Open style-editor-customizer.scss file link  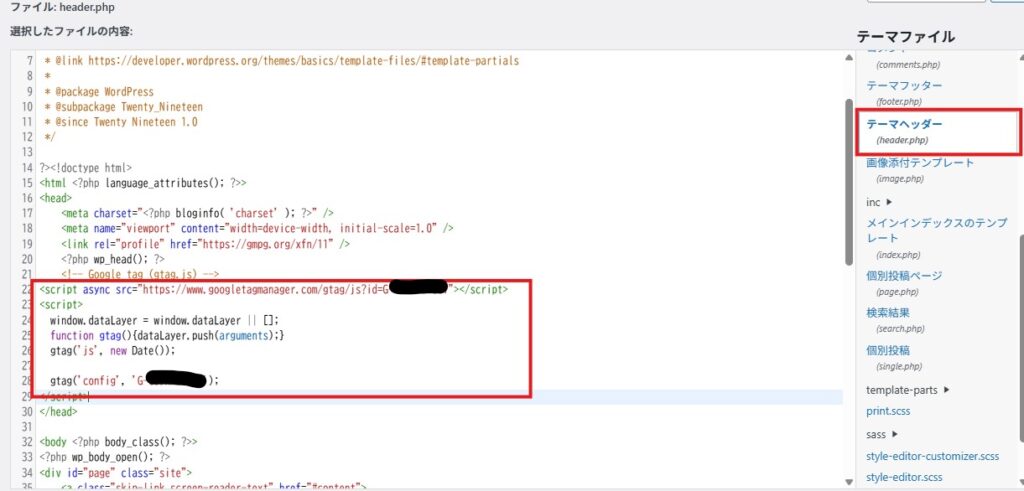pos(933,456)
